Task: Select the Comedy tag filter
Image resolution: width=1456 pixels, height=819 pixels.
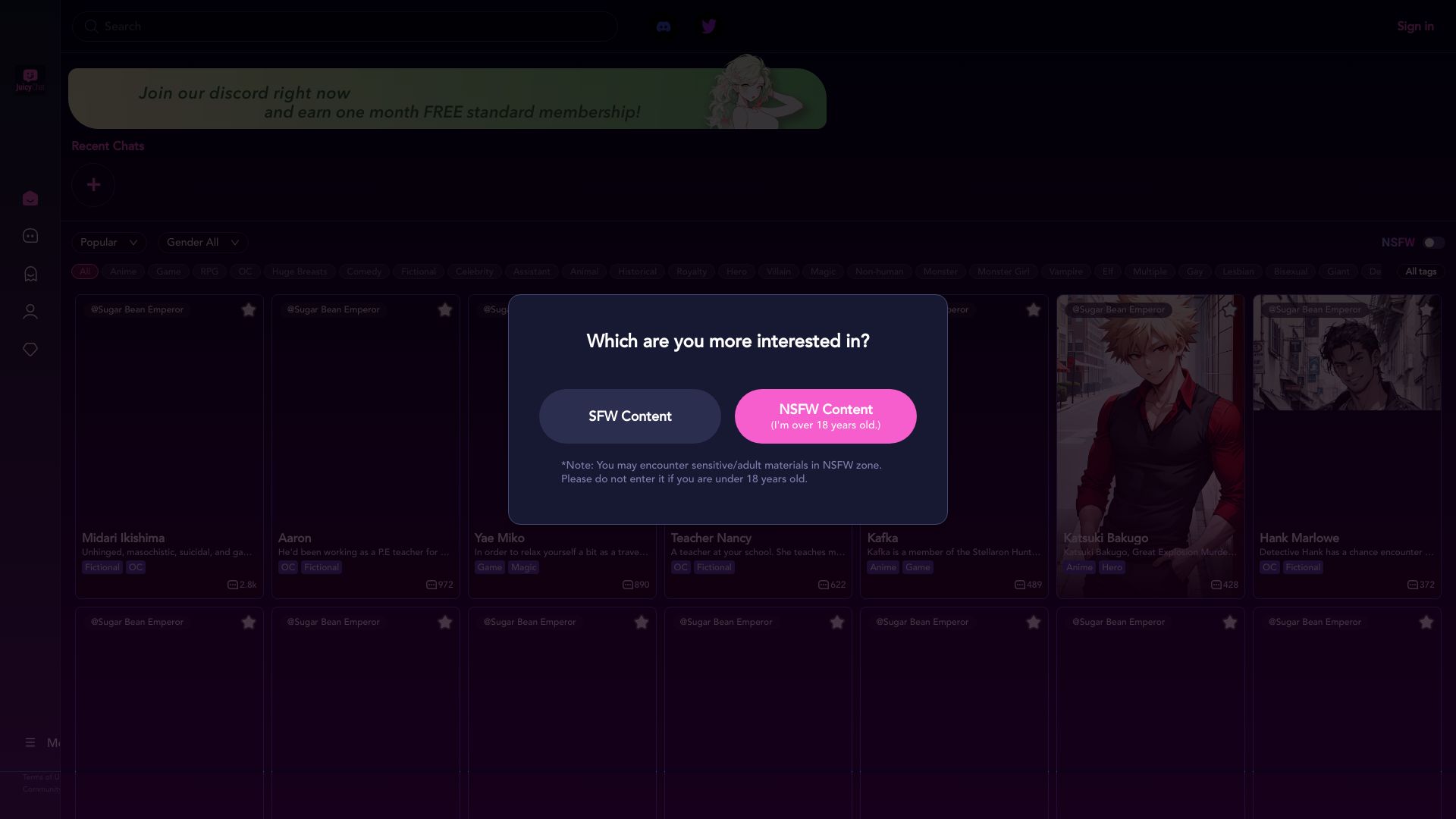Action: click(364, 271)
